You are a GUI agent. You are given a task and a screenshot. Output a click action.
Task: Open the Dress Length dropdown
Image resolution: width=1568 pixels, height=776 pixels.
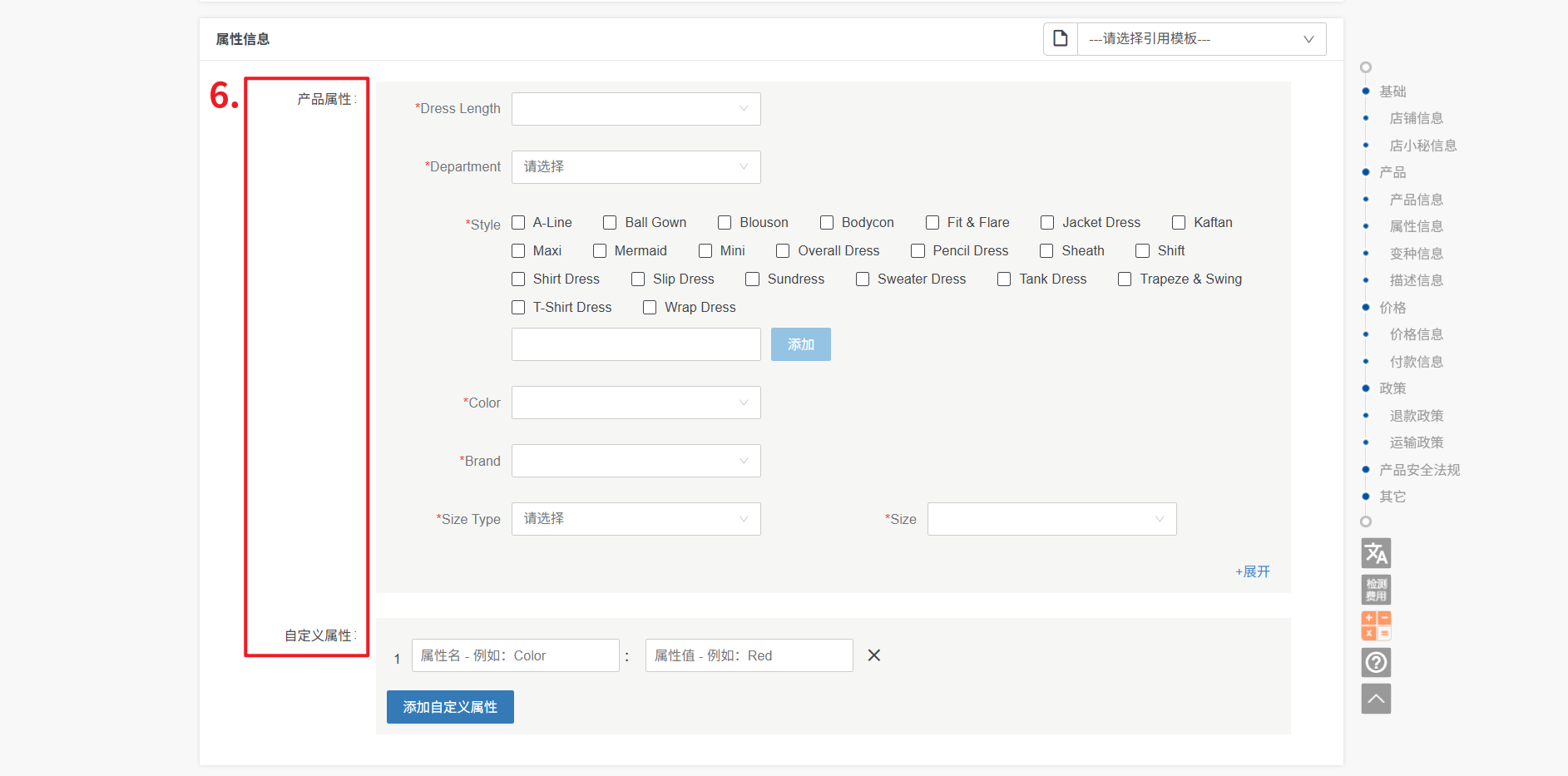click(636, 109)
